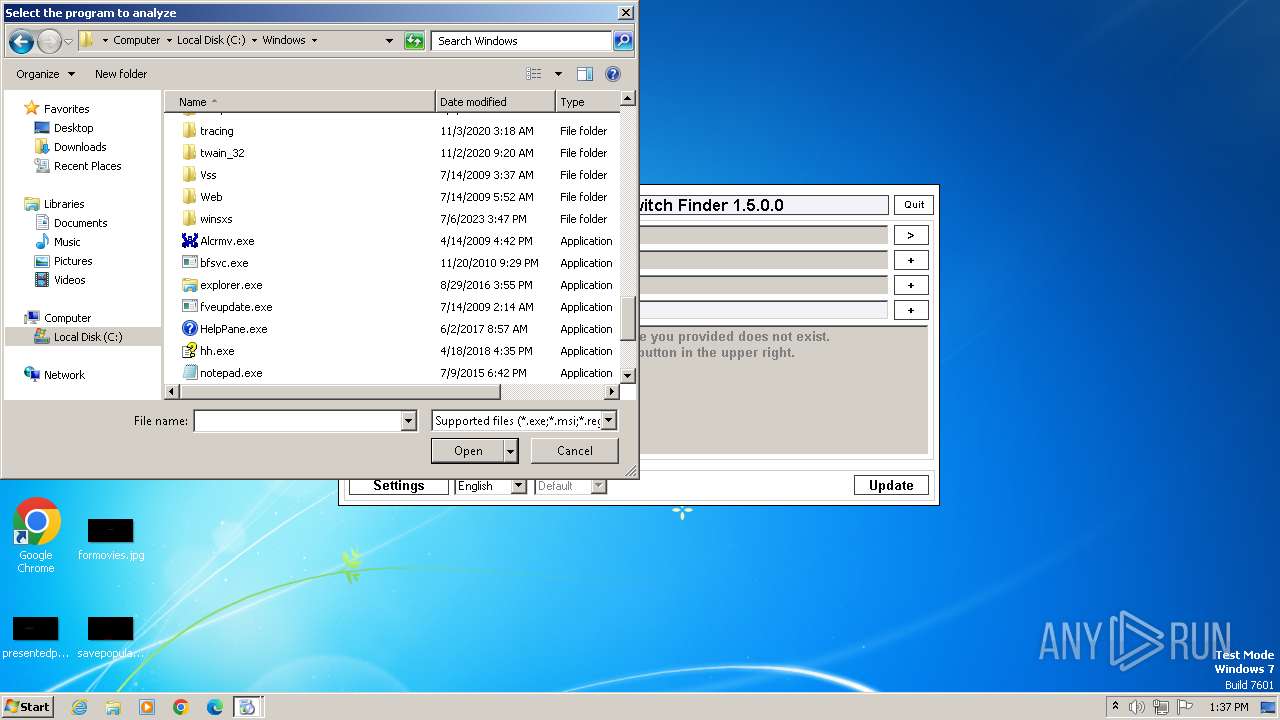This screenshot has height=720, width=1280.
Task: Sort by the Date modified column
Action: [495, 102]
